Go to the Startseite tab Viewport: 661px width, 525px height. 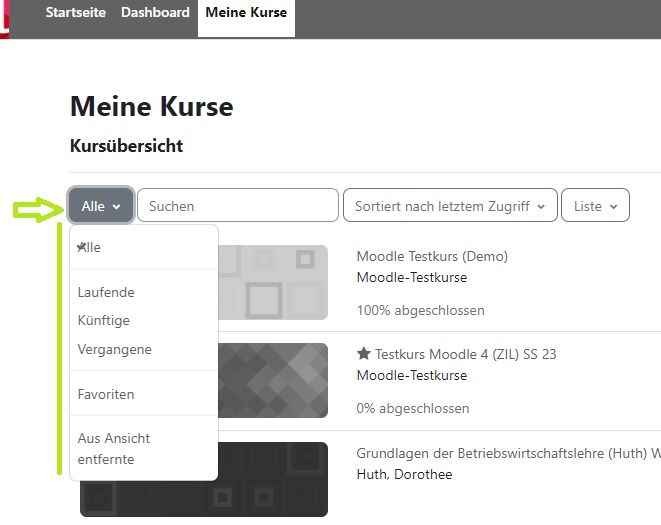click(x=75, y=13)
